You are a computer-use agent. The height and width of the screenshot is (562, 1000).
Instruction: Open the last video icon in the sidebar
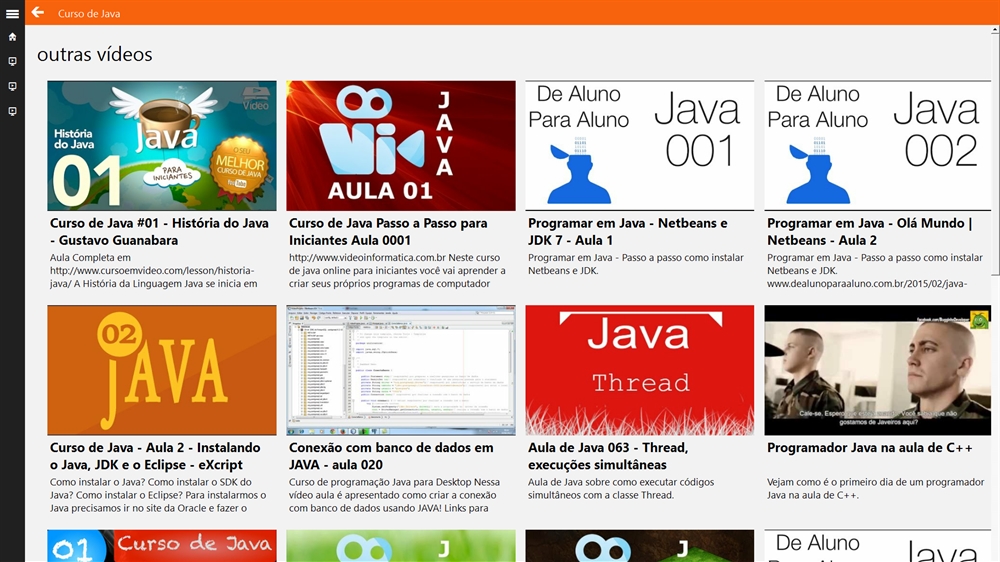(12, 111)
